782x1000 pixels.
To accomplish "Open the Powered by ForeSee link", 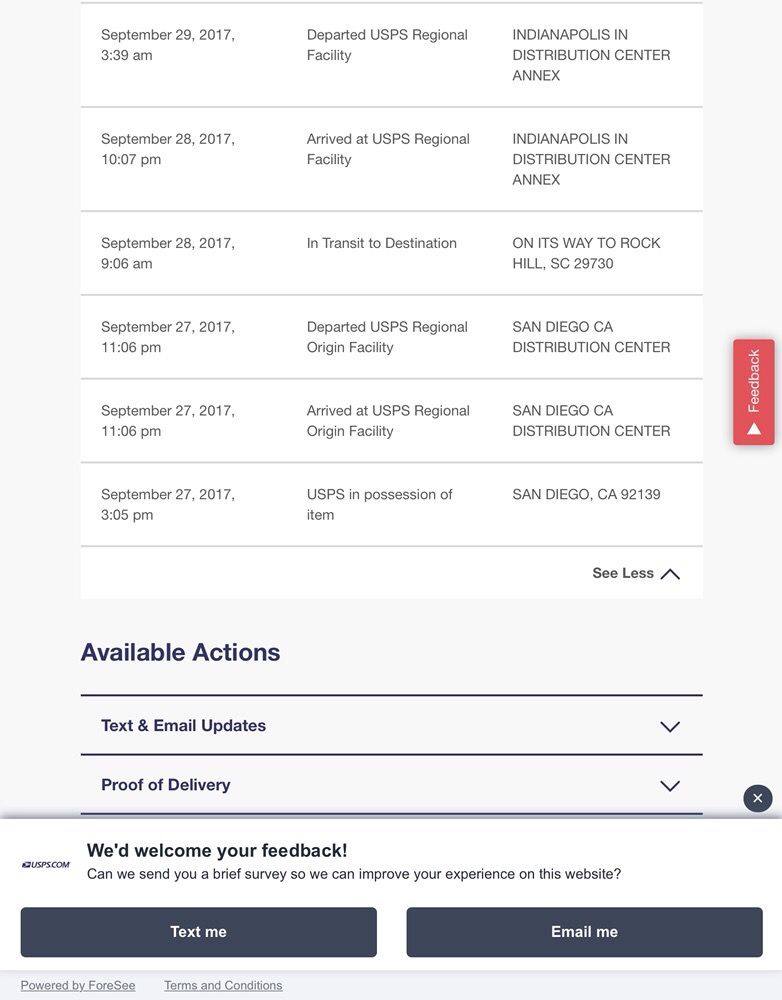I will coord(78,986).
